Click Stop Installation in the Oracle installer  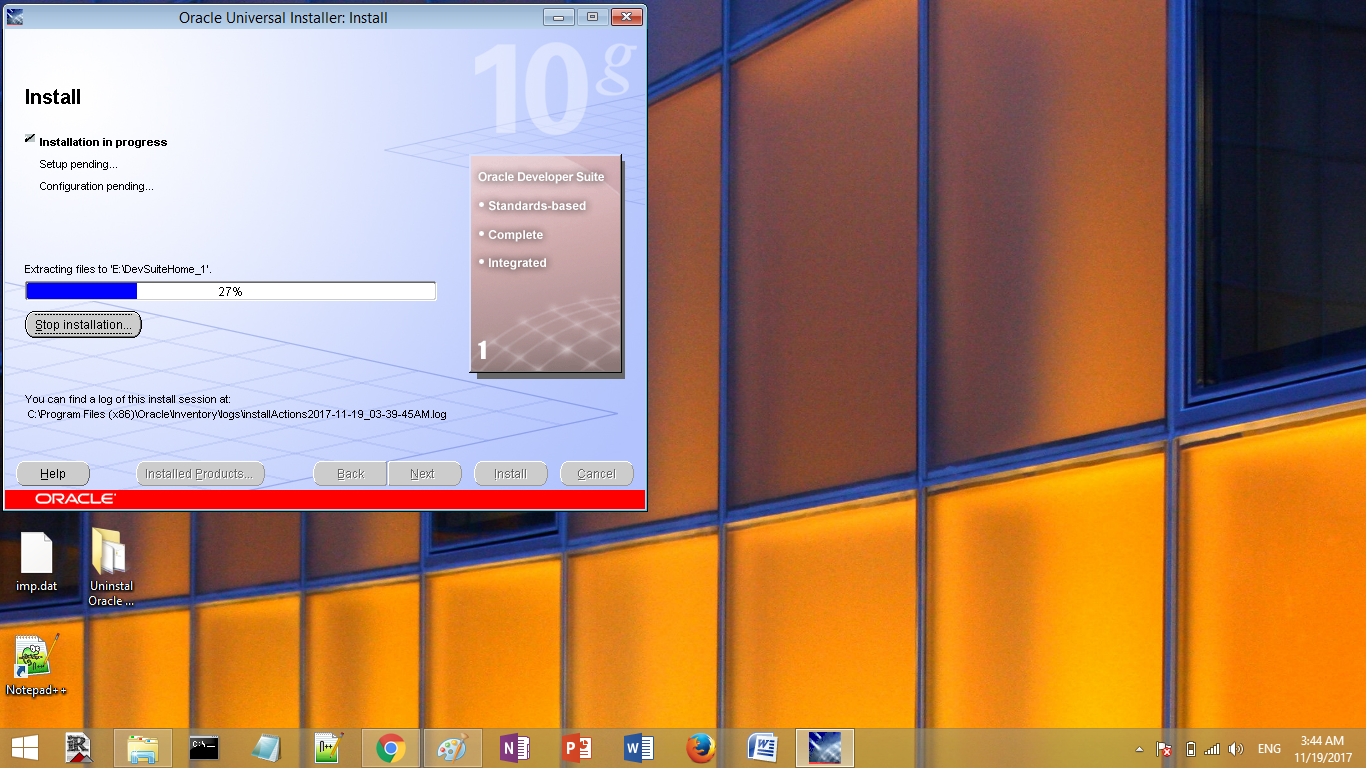point(83,324)
